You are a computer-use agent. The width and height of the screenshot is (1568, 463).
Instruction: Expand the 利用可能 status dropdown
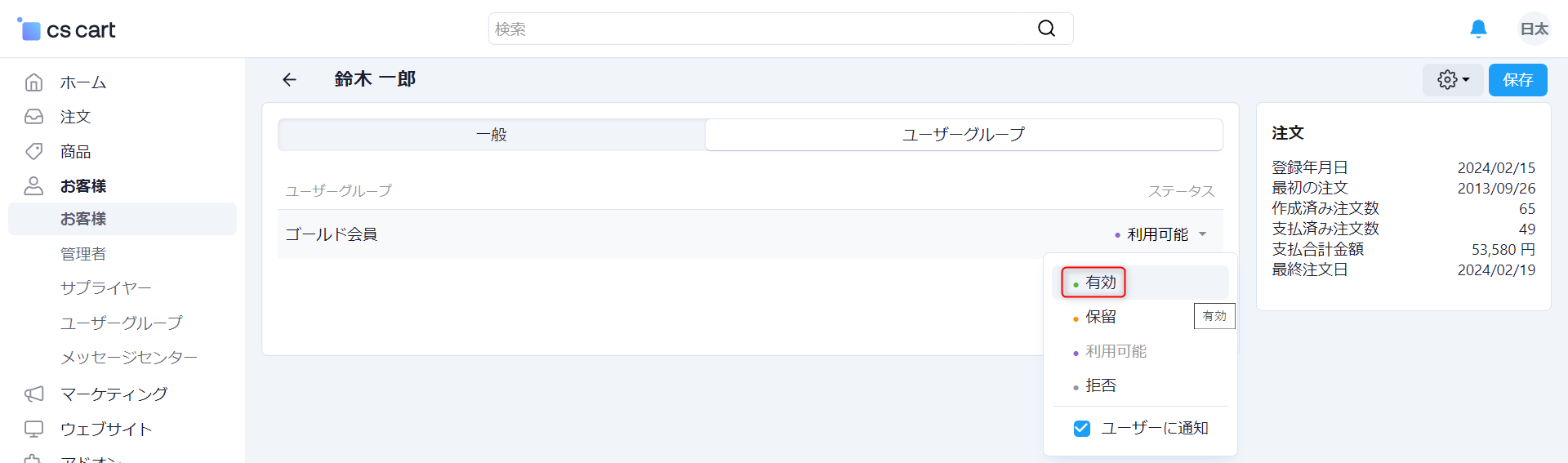click(x=1160, y=234)
